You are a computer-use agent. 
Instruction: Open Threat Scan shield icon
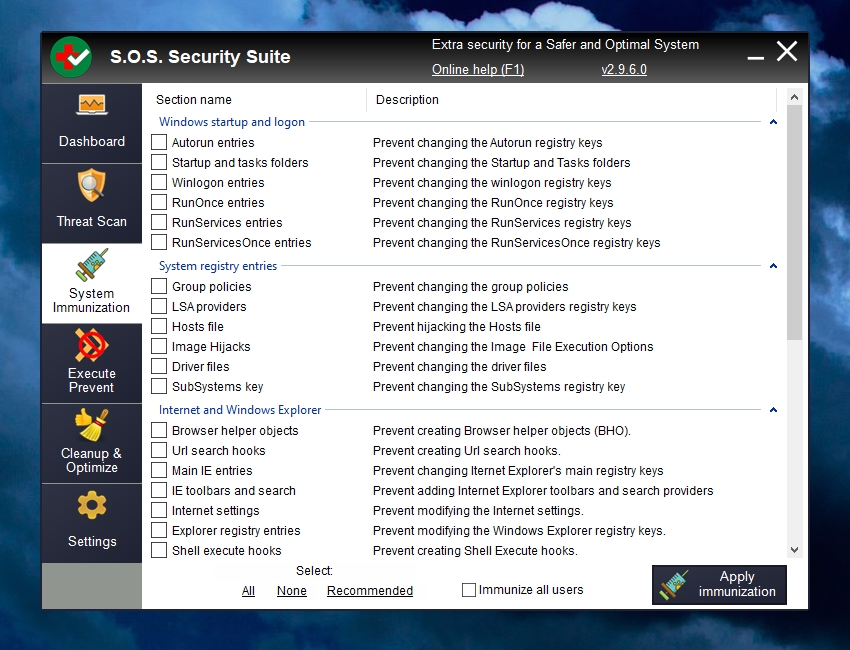[x=92, y=185]
